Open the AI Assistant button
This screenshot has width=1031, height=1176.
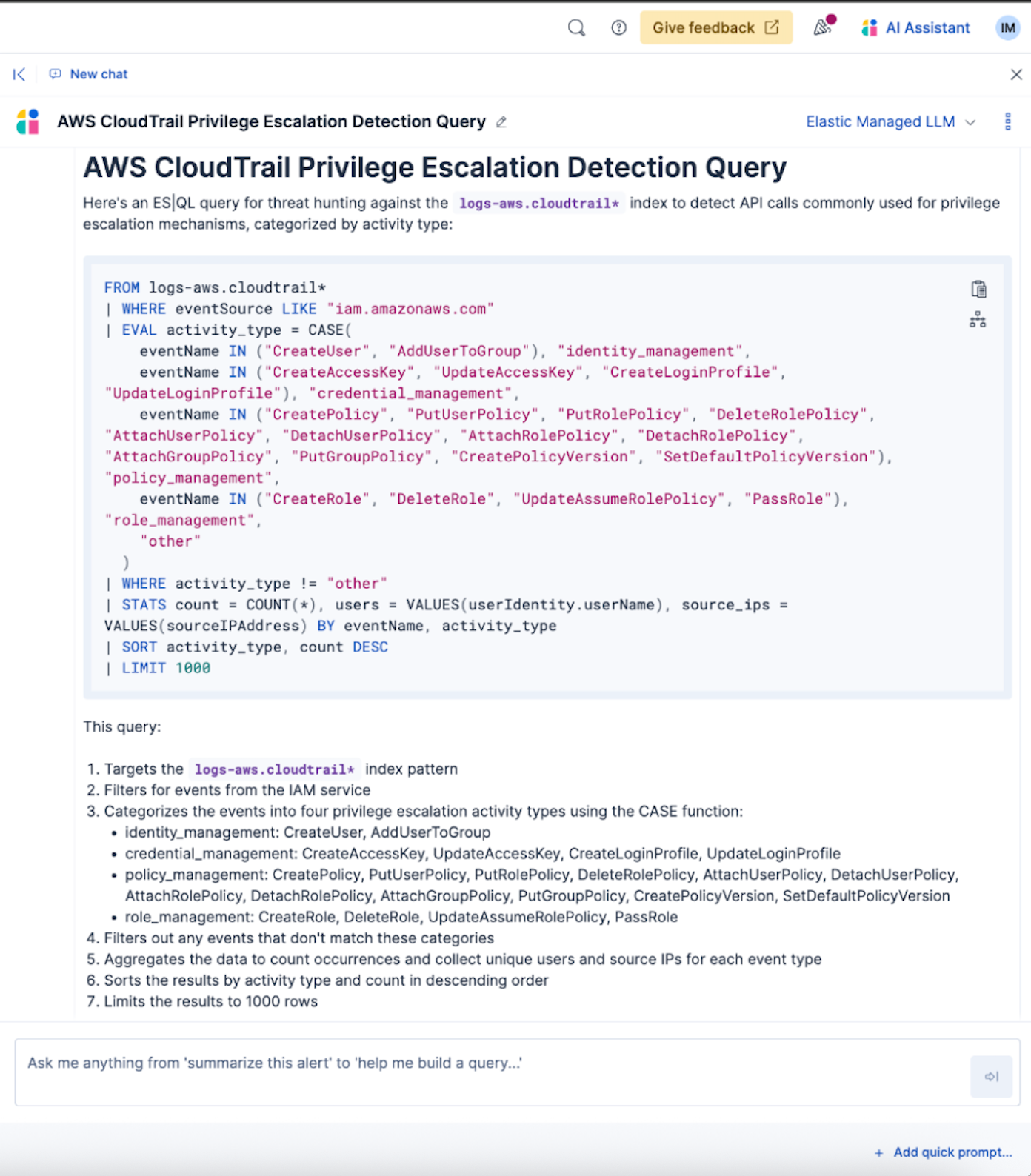(915, 28)
